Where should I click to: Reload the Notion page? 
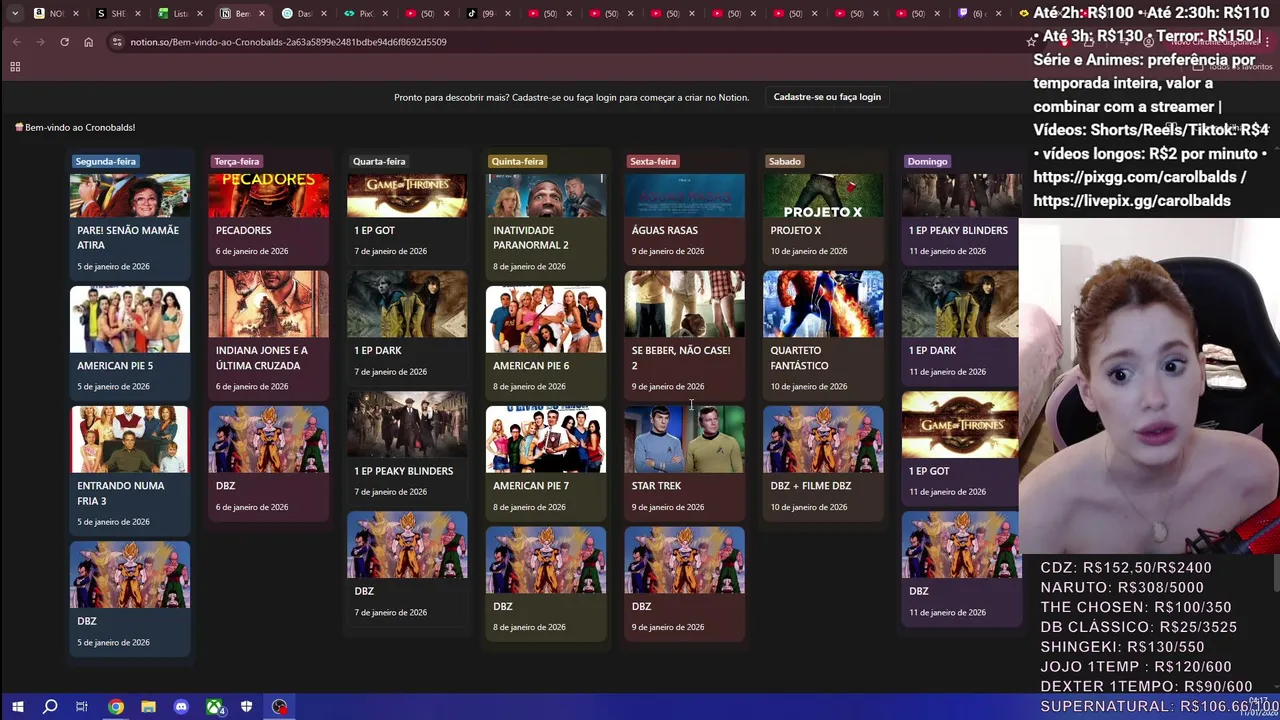click(x=64, y=42)
